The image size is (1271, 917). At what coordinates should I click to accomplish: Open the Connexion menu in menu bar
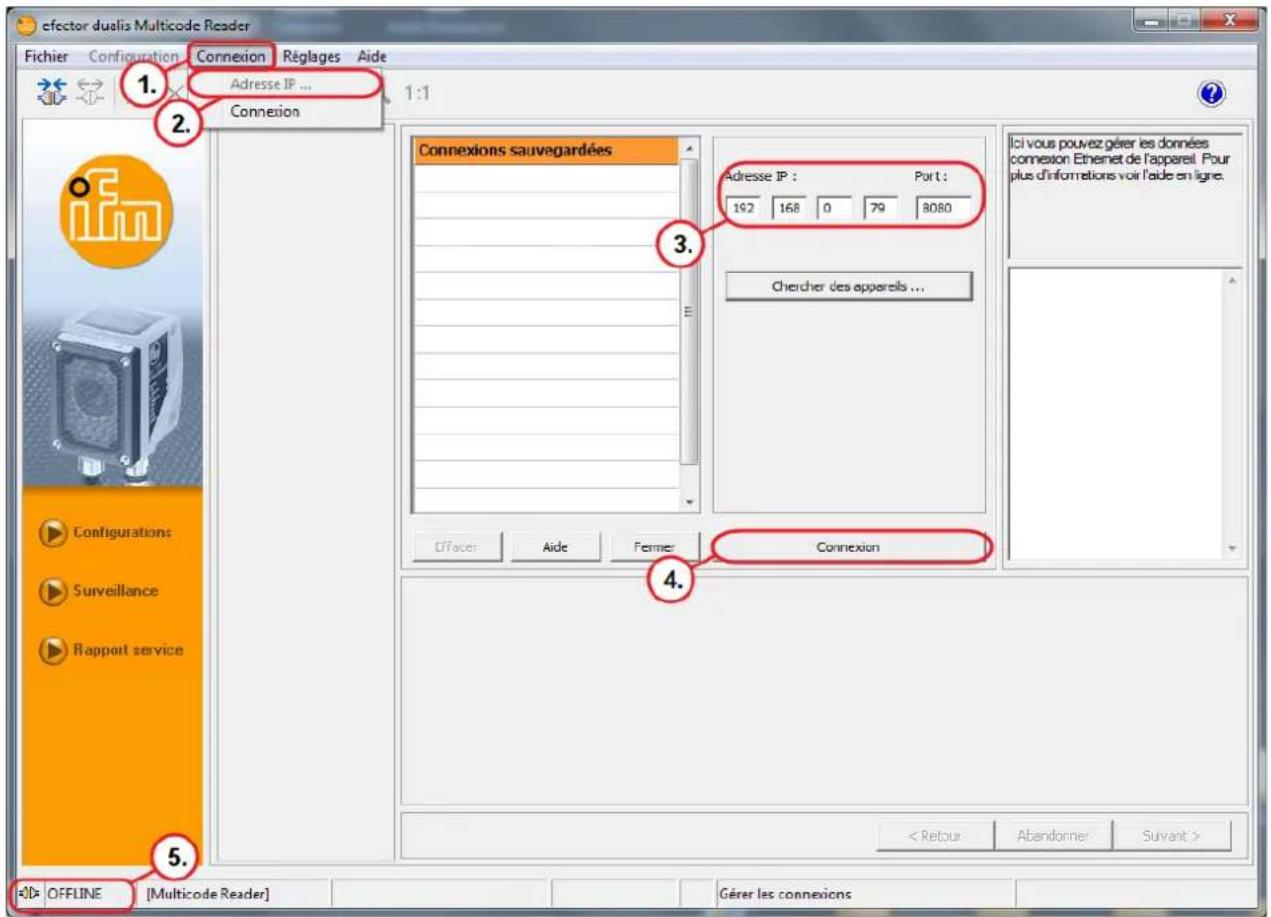point(232,58)
